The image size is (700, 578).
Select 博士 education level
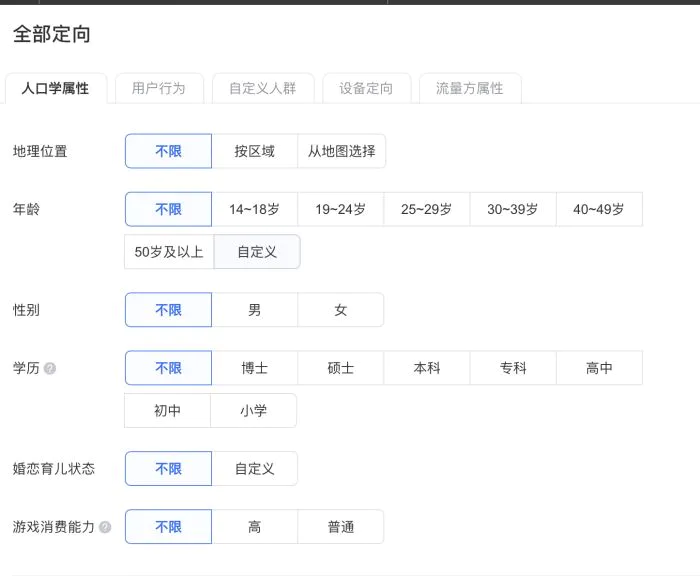pyautogui.click(x=254, y=368)
